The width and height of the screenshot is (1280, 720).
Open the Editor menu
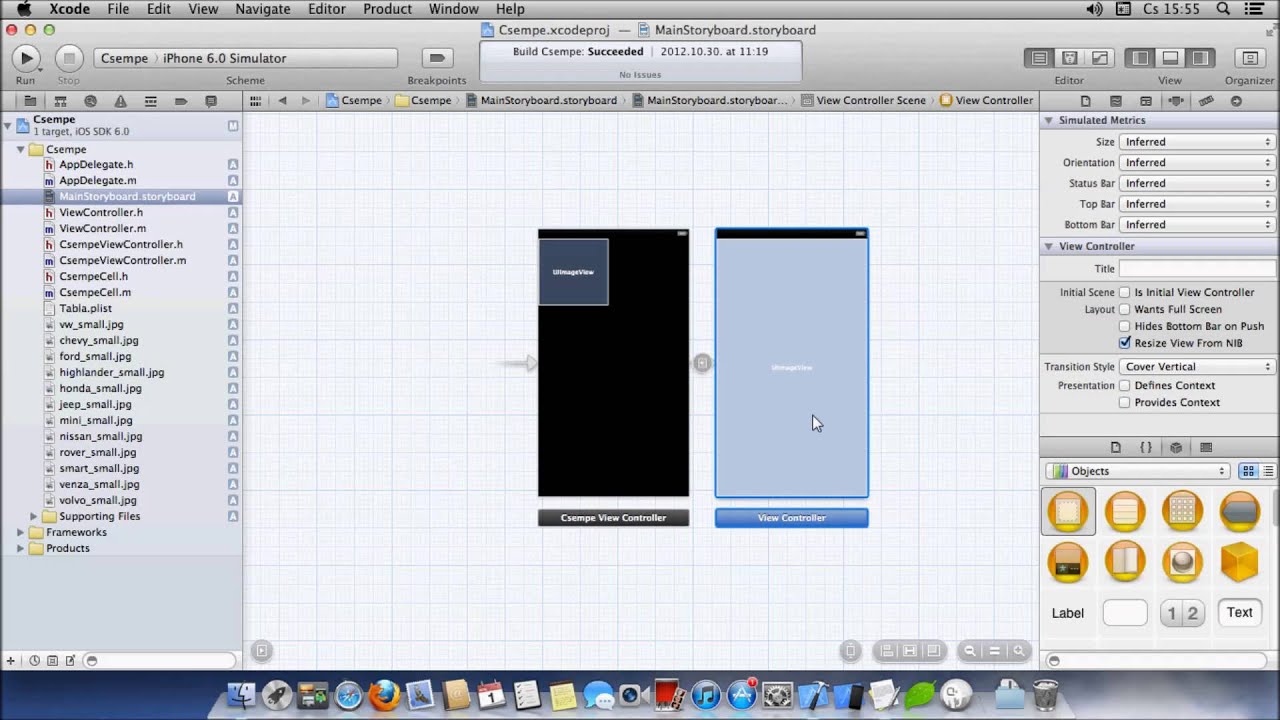[x=327, y=9]
